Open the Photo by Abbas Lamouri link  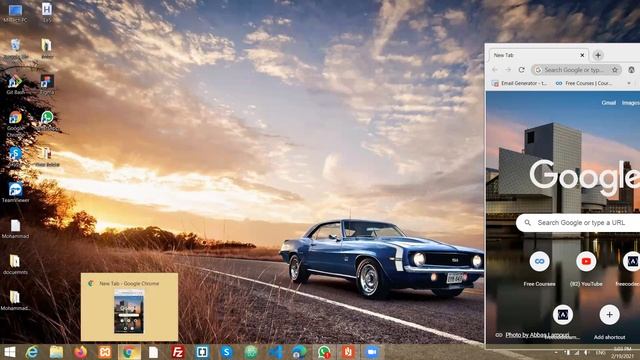[x=537, y=335]
